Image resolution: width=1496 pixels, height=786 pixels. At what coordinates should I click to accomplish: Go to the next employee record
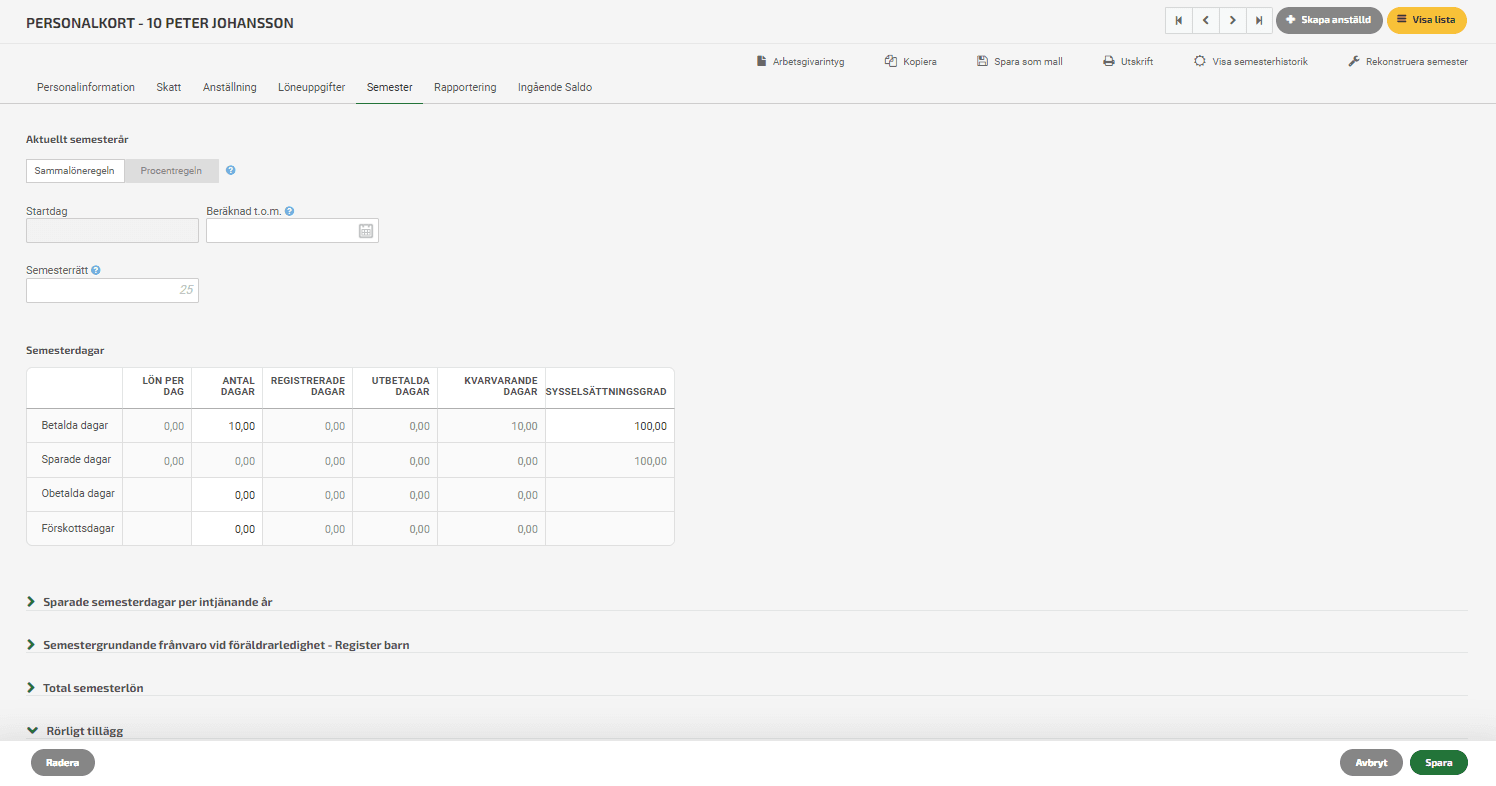1232,20
